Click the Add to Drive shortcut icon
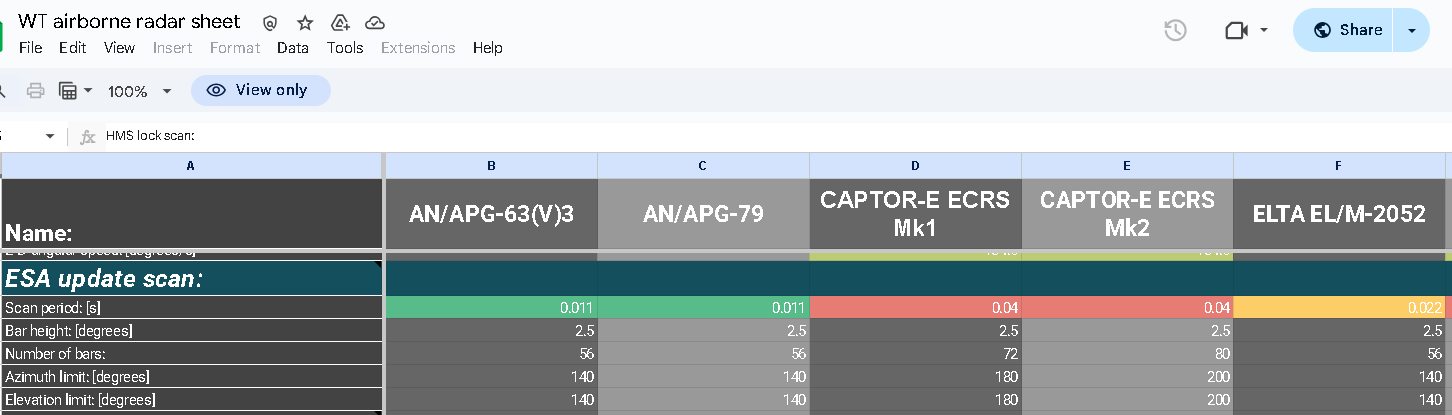 (340, 23)
